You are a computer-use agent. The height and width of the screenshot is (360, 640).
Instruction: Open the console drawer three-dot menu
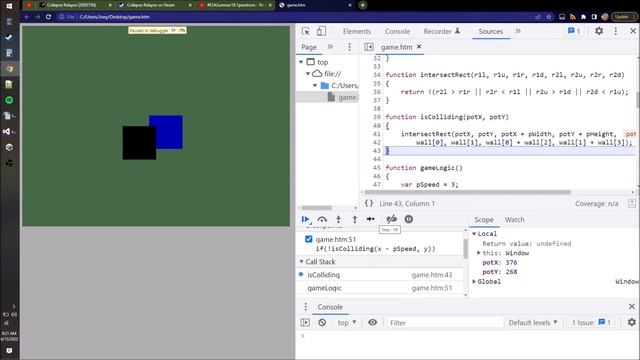305,307
